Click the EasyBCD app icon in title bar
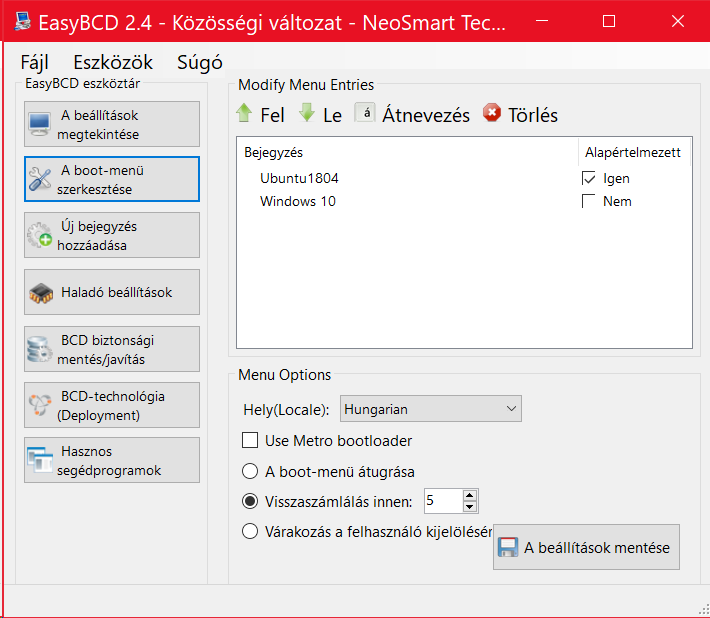710x618 pixels. point(23,21)
